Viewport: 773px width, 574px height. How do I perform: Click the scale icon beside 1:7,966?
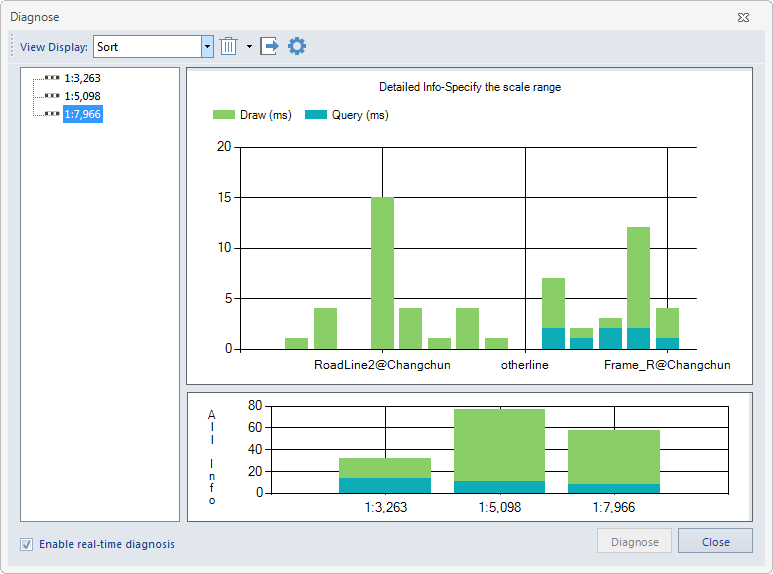pos(52,114)
